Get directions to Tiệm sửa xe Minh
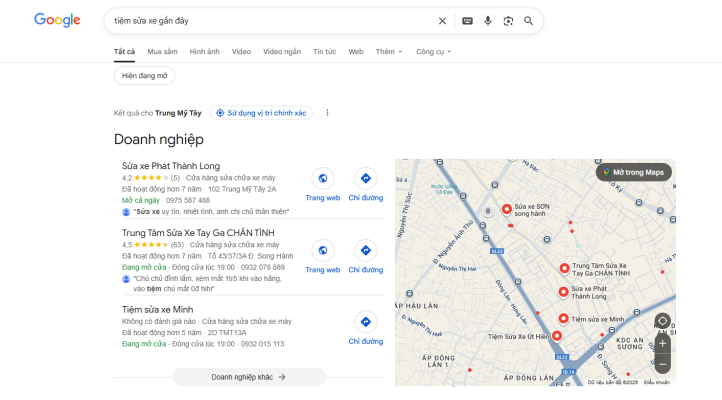Viewport: 722px width, 400px height. click(366, 328)
